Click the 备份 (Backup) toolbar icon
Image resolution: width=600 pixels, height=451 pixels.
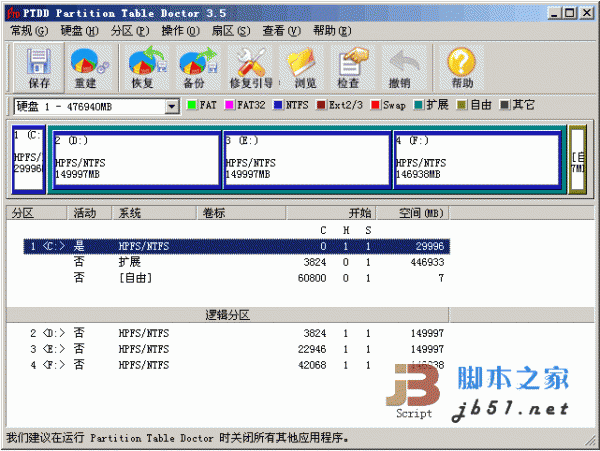click(197, 67)
